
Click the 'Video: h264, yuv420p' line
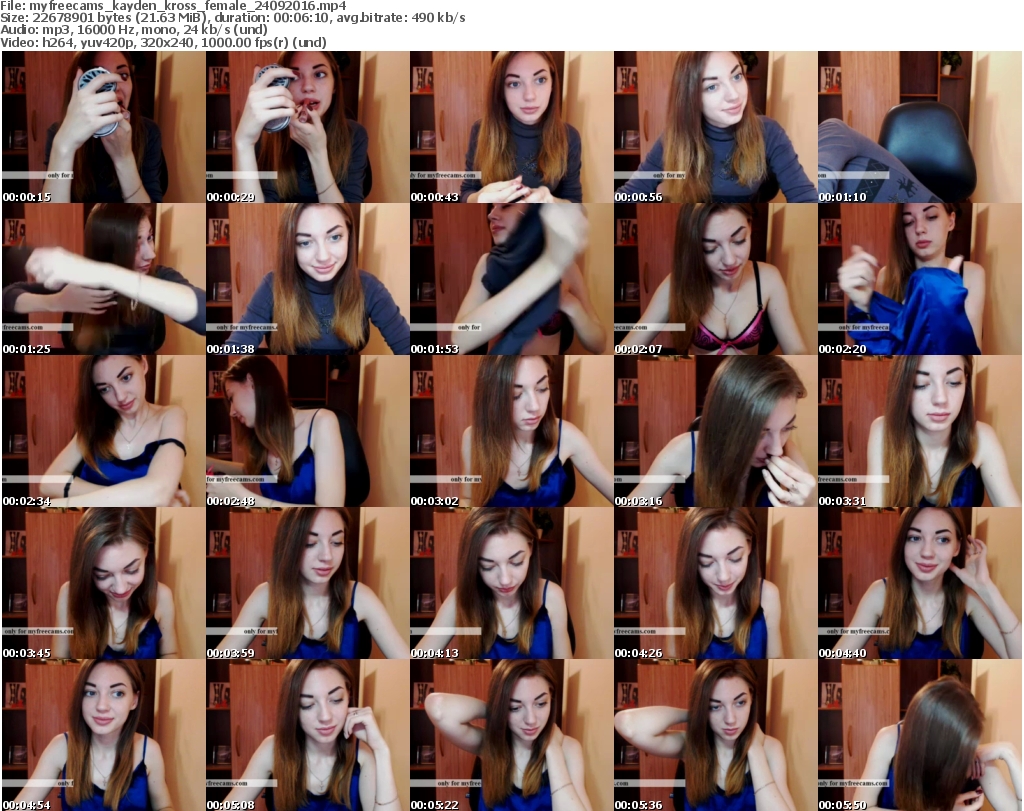coord(163,42)
